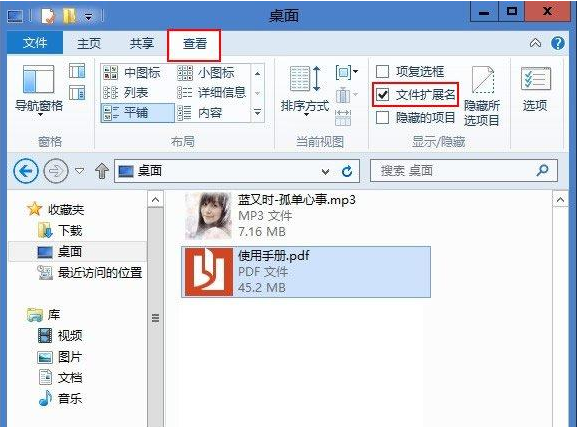Collapse the ribbon with the up chevron
577x427 pixels.
point(535,43)
